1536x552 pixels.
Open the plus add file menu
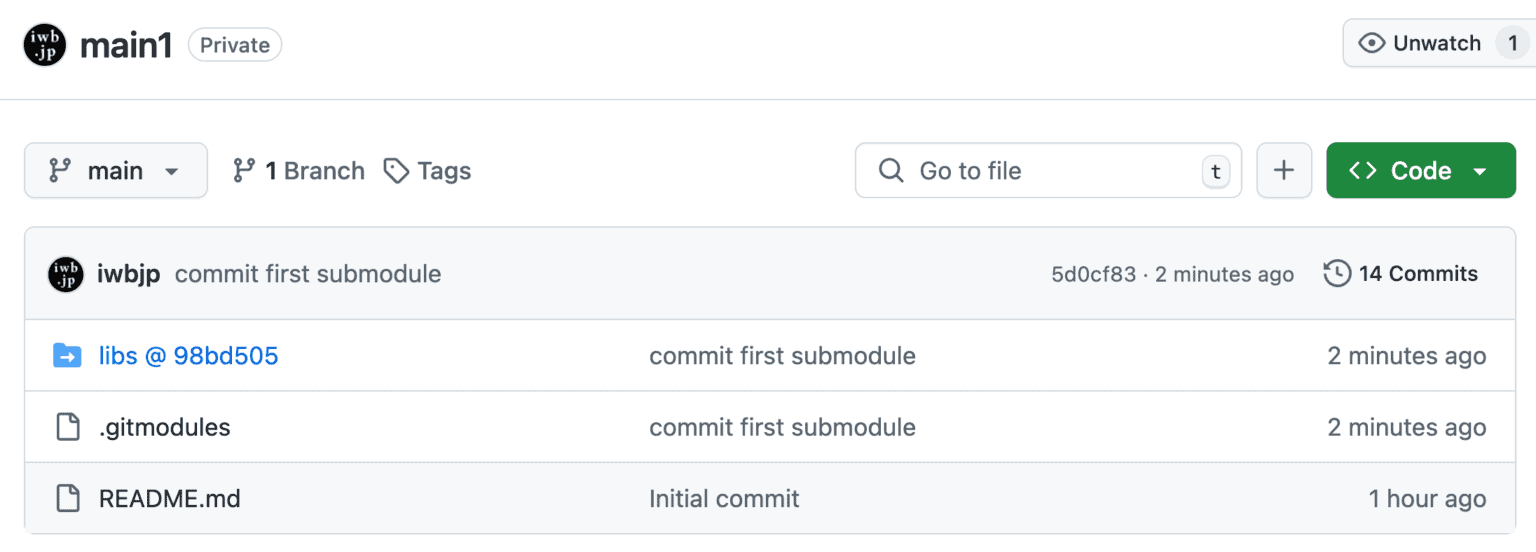1284,171
